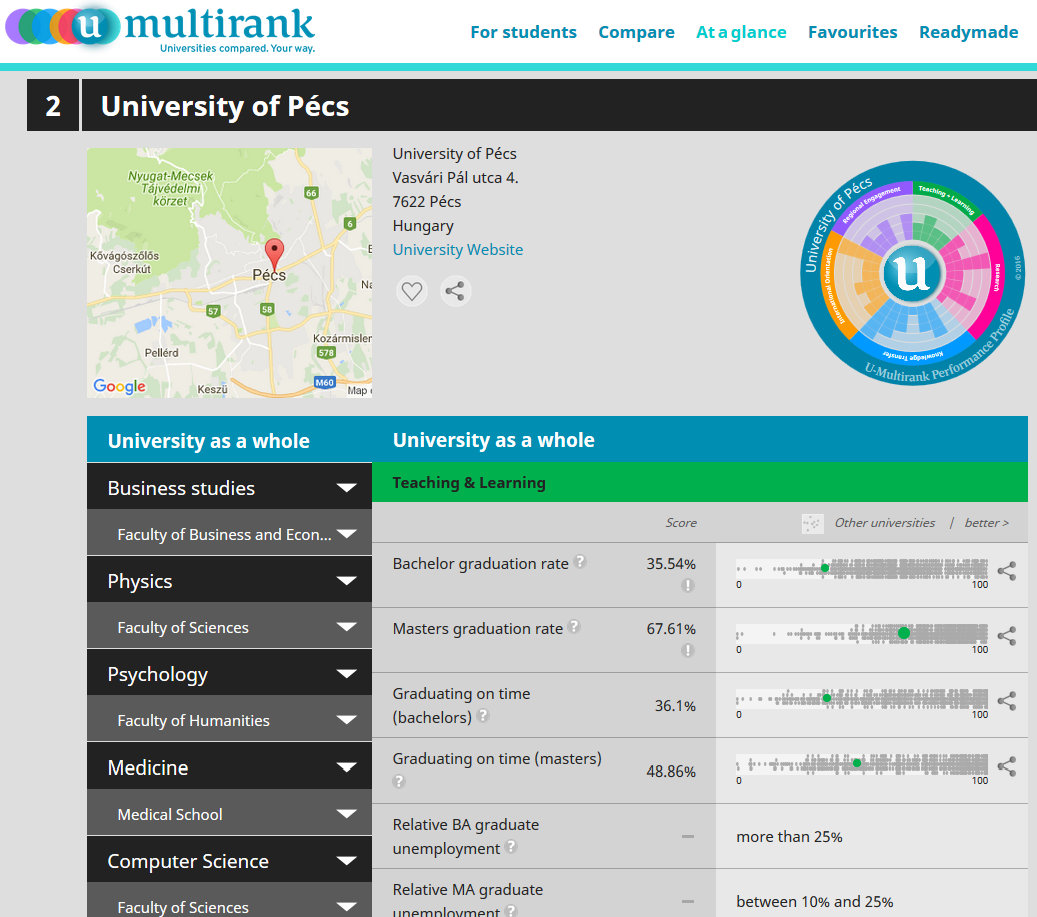Click the green dot on Masters graduation rate chart
The width and height of the screenshot is (1037, 917).
pyautogui.click(x=903, y=633)
